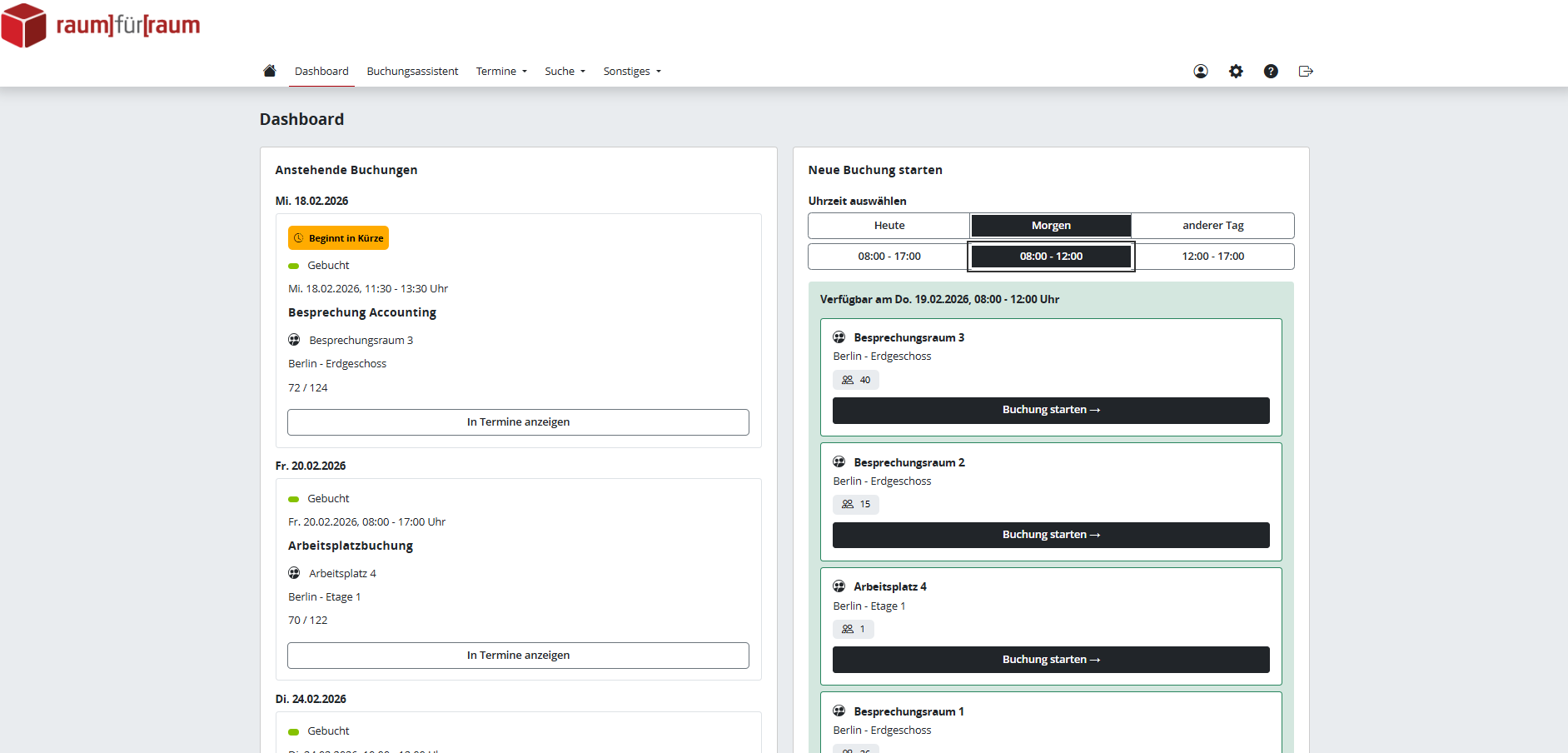The width and height of the screenshot is (1568, 753).
Task: Click capacity 1 person badge
Action: tap(854, 629)
